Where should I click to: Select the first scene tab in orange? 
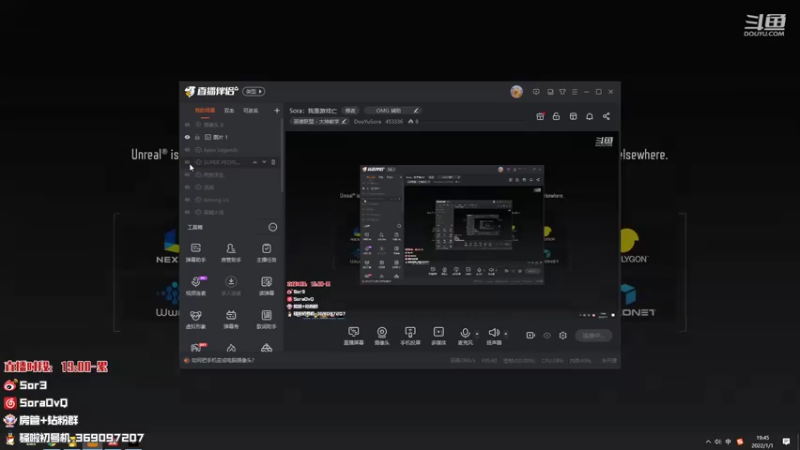205,110
